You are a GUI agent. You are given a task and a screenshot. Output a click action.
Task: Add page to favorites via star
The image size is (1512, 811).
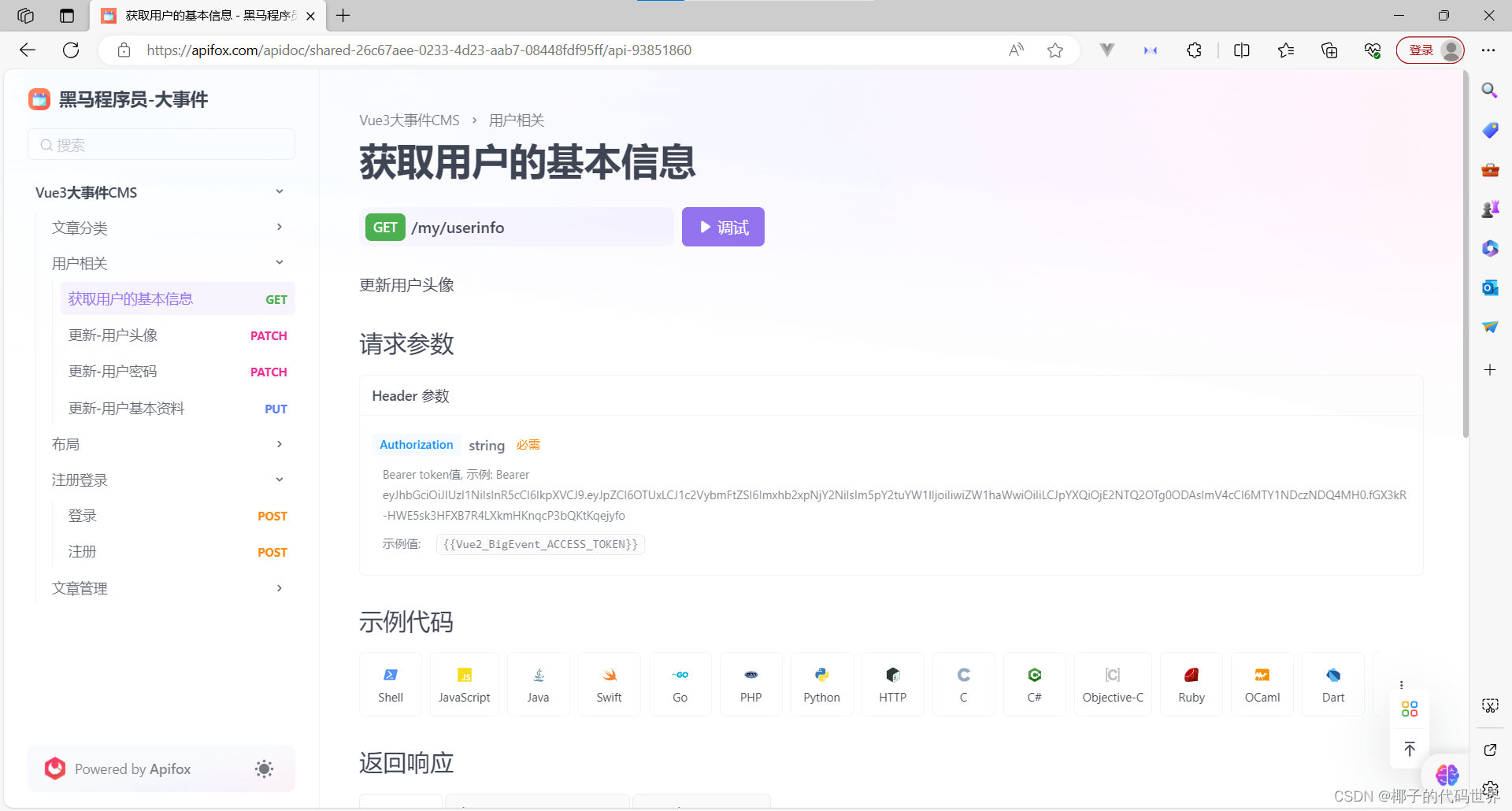click(x=1055, y=50)
